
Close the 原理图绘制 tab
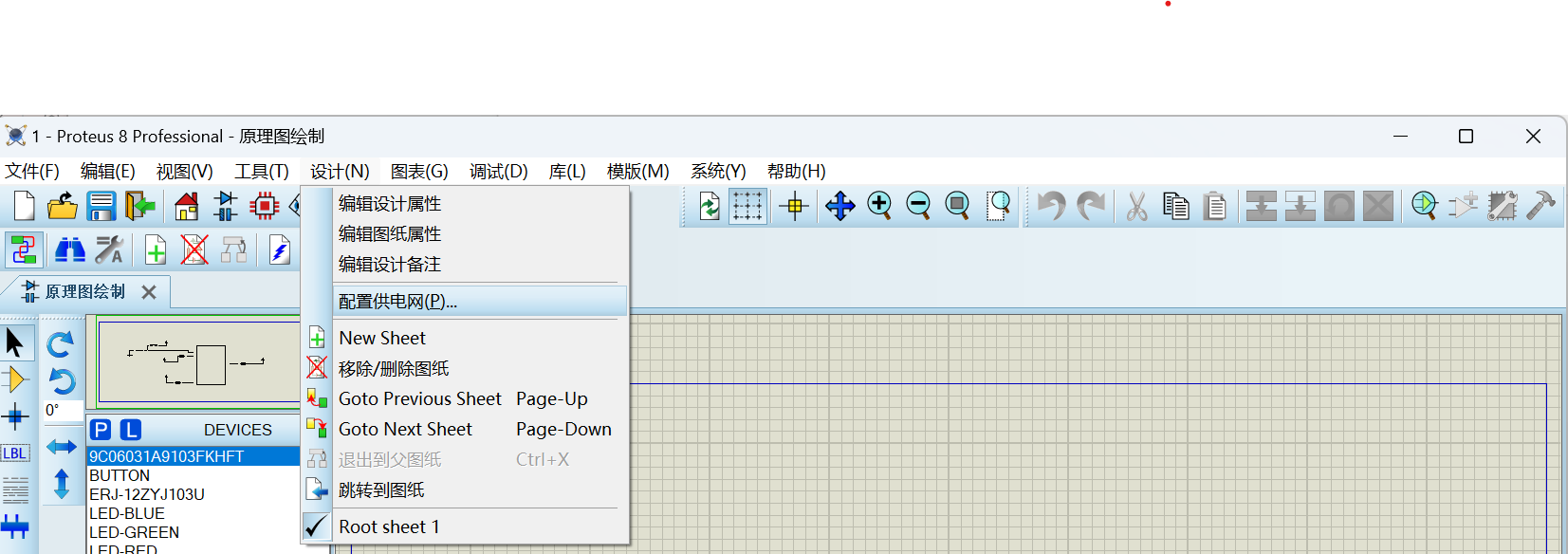click(149, 292)
